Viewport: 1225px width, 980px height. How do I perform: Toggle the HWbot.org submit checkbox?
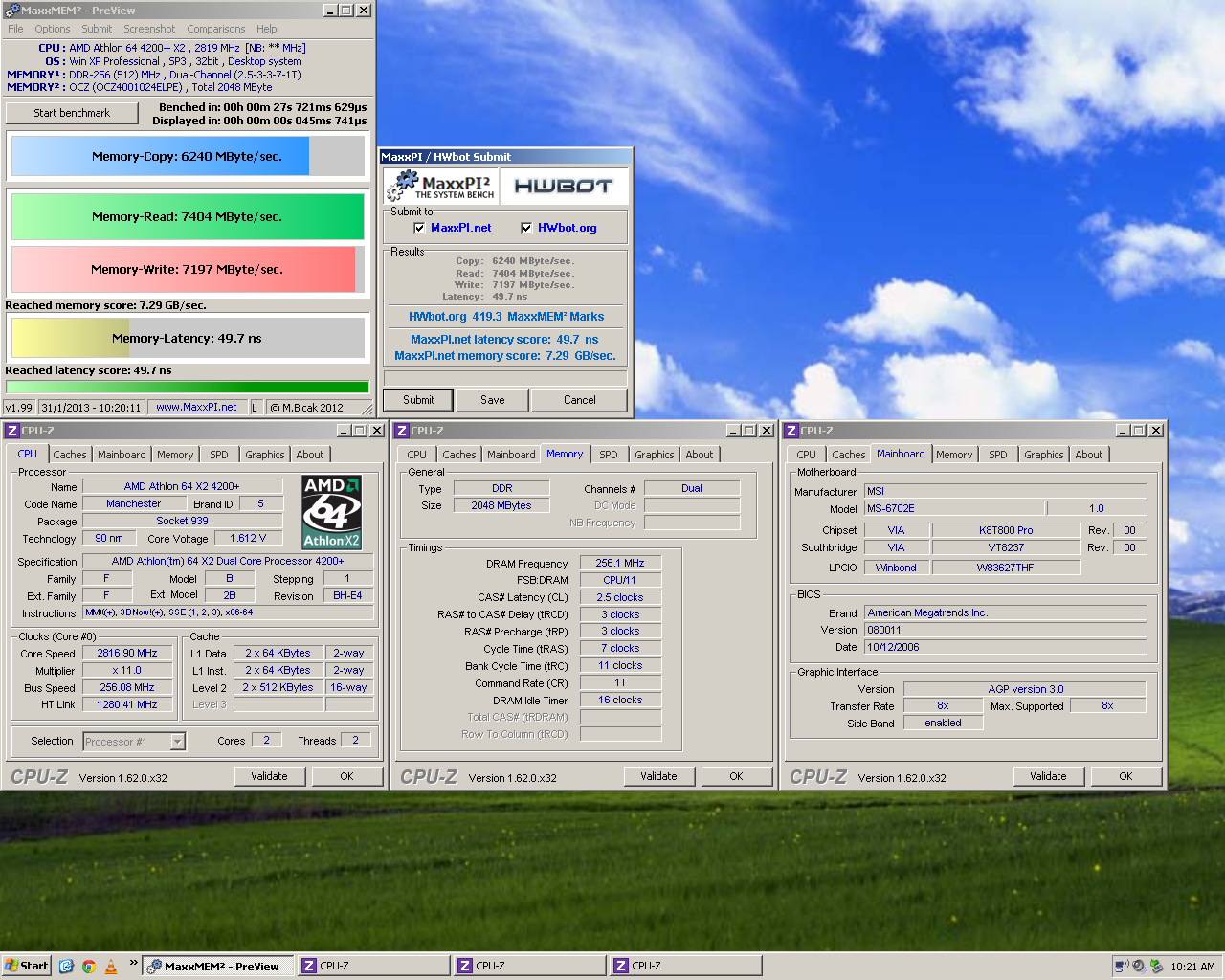pyautogui.click(x=526, y=228)
